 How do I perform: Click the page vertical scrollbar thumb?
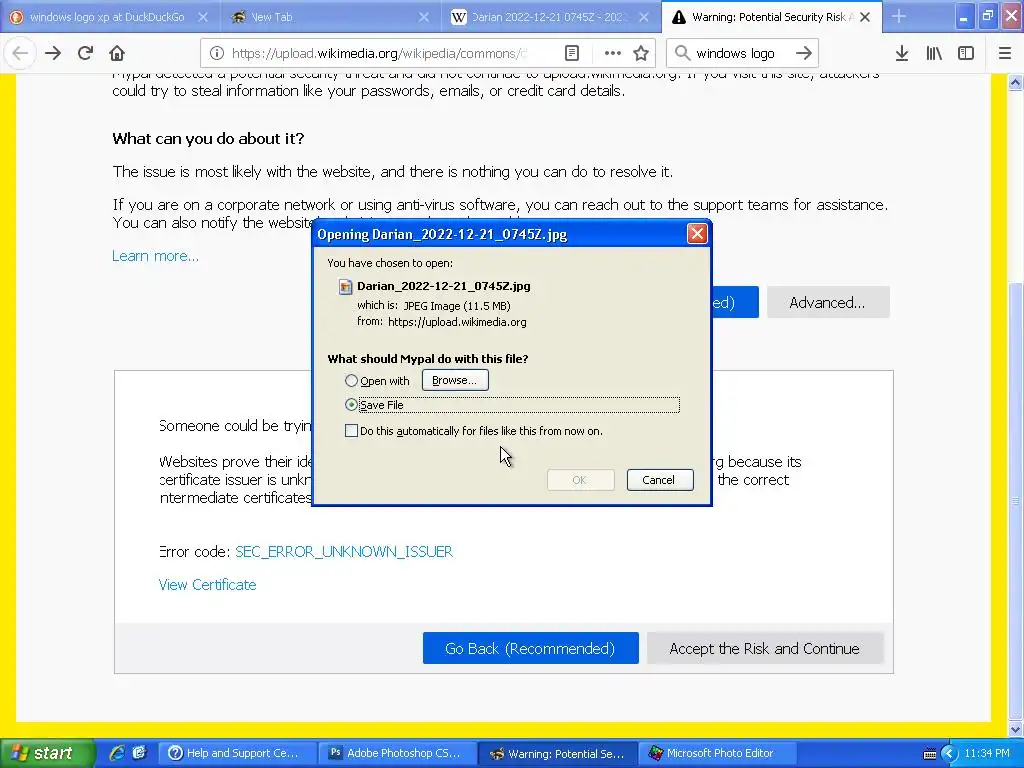coord(1015,502)
